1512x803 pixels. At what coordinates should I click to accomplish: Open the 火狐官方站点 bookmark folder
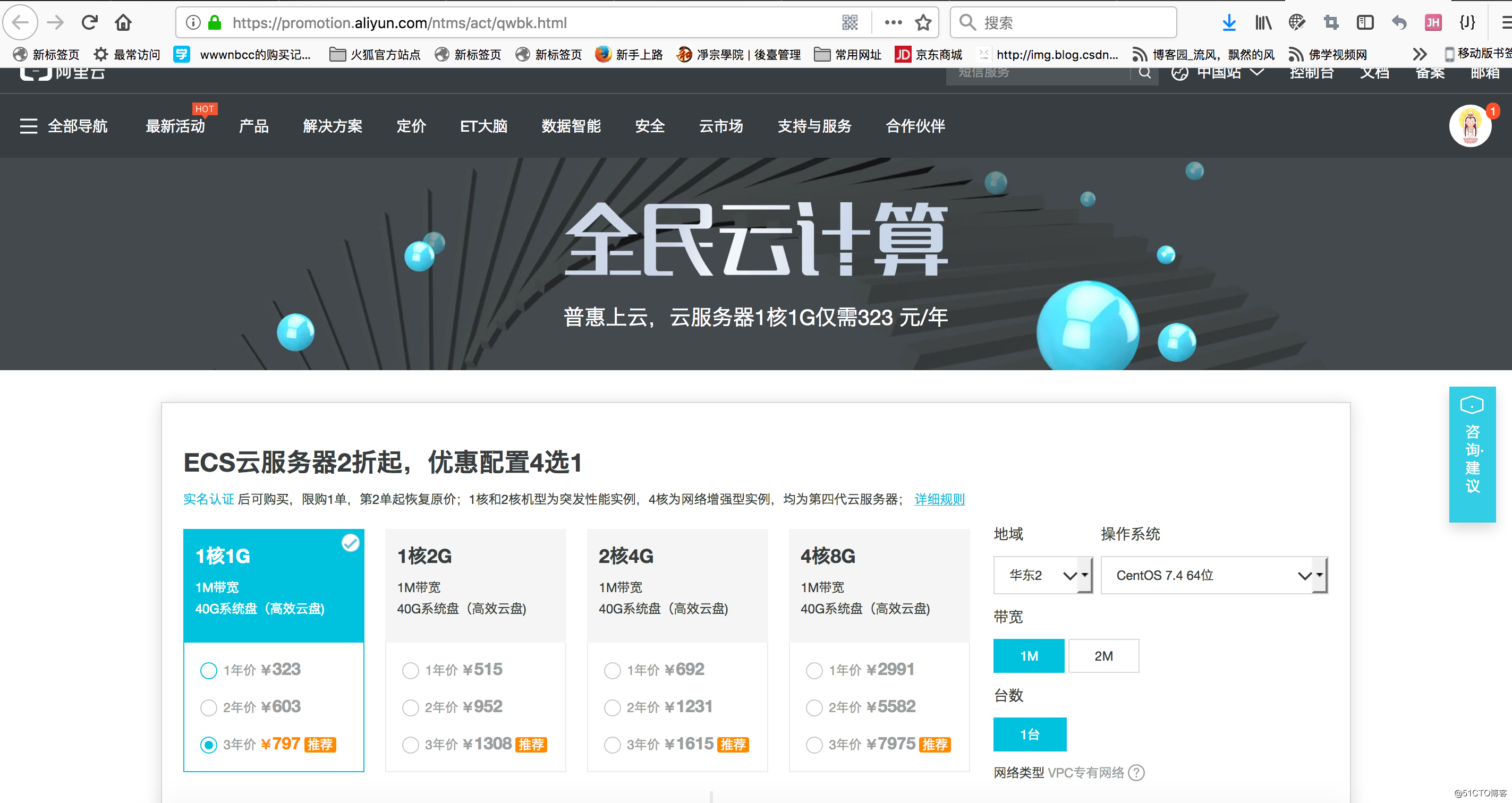pos(375,55)
